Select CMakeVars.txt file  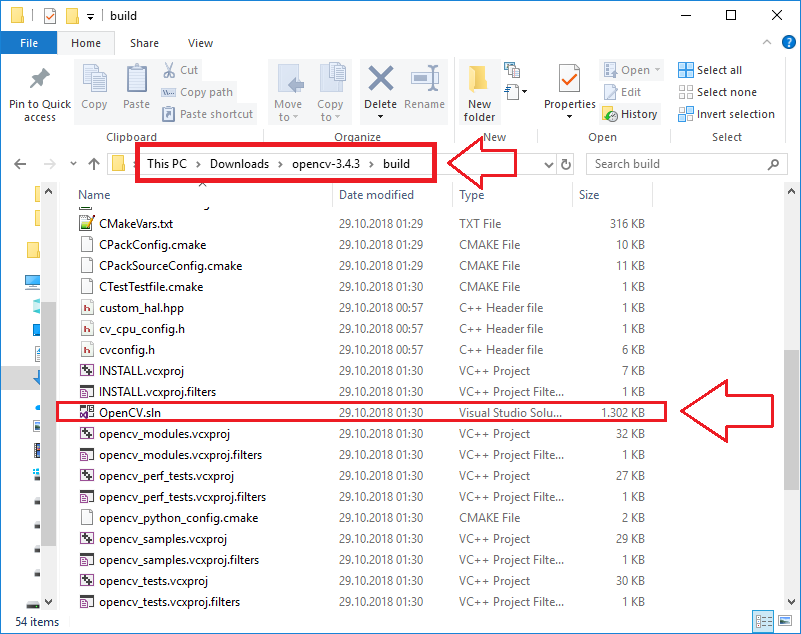pyautogui.click(x=361, y=224)
